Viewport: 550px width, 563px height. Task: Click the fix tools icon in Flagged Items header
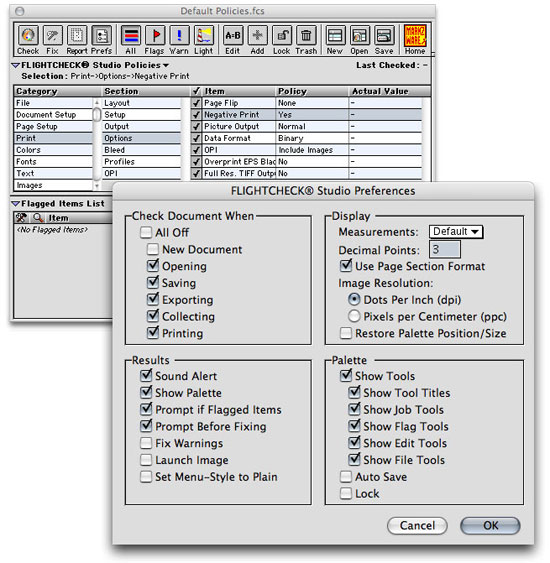click(22, 218)
